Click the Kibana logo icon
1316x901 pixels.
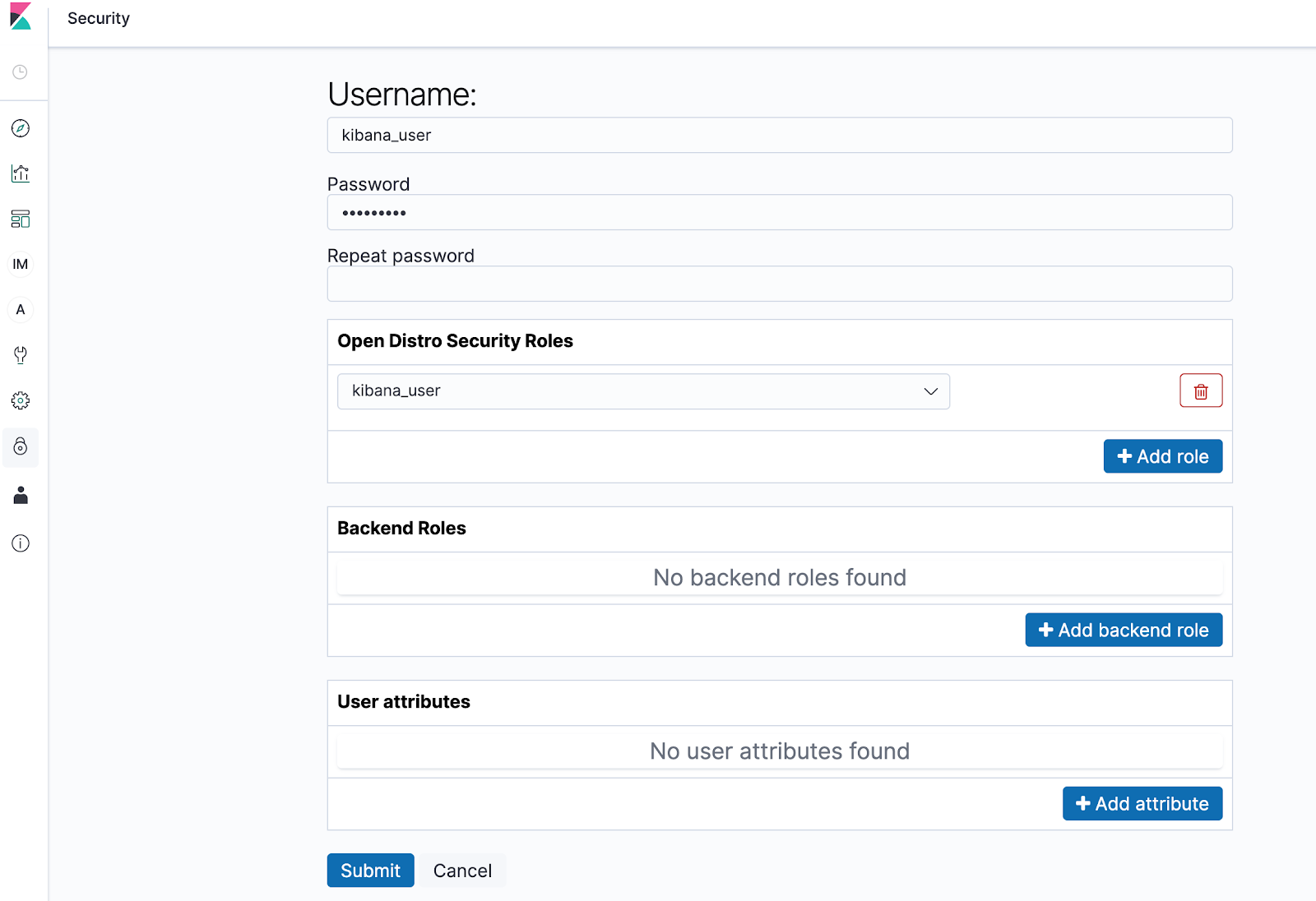pos(21,16)
